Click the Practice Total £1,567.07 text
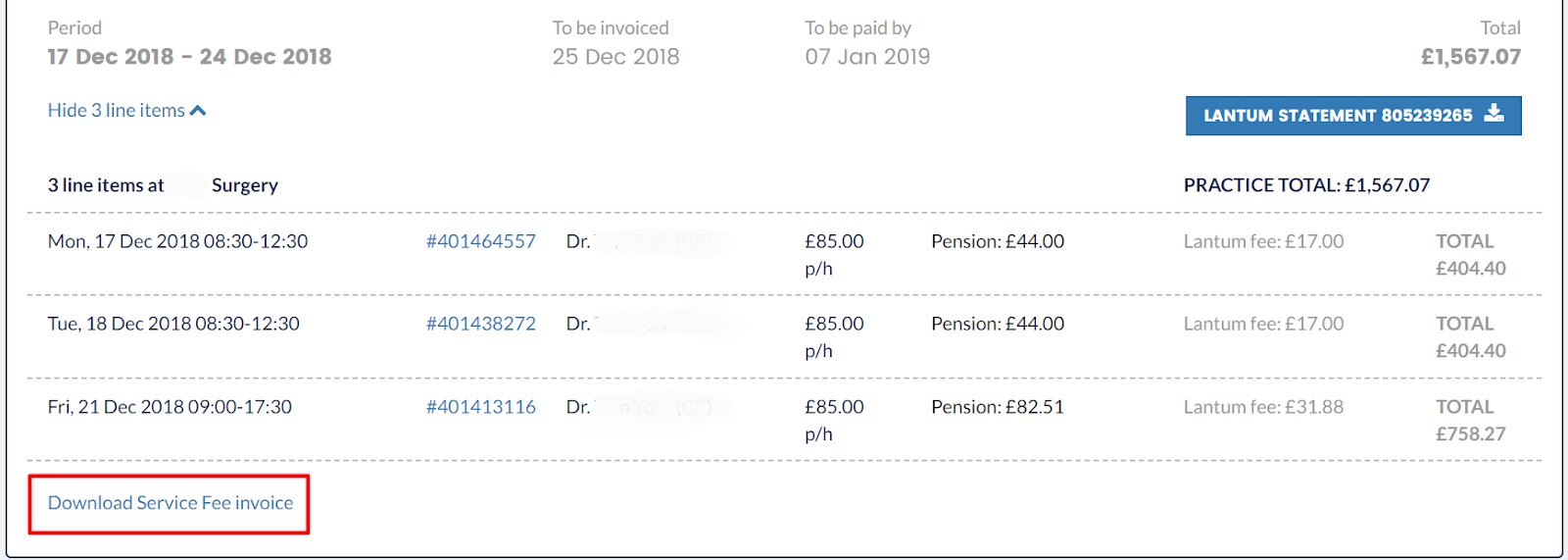The image size is (1568, 560). [x=1306, y=185]
